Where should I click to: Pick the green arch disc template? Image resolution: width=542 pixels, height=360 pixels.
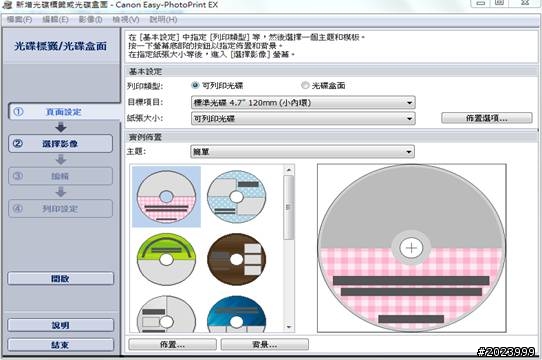click(x=166, y=259)
